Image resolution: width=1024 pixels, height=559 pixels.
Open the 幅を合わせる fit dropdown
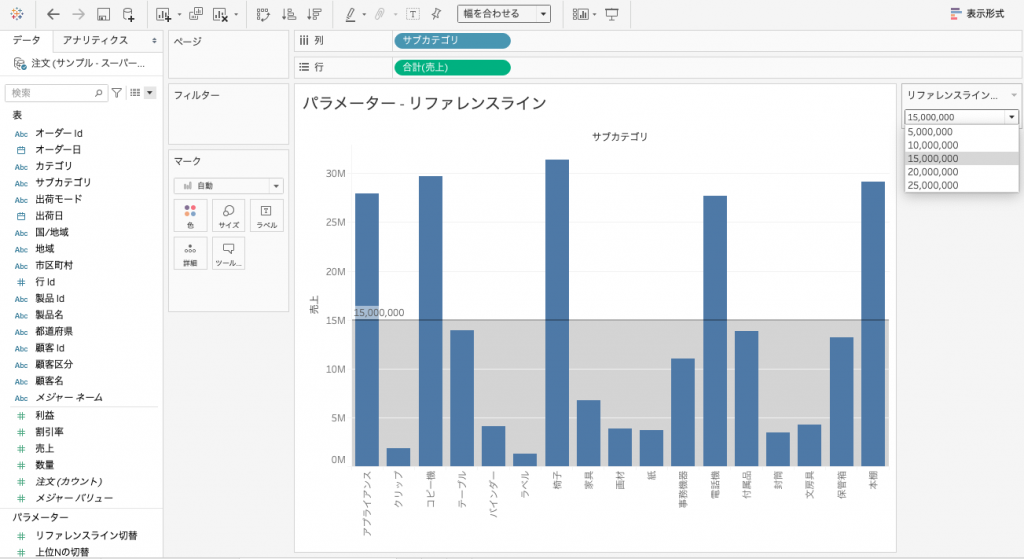pos(504,14)
